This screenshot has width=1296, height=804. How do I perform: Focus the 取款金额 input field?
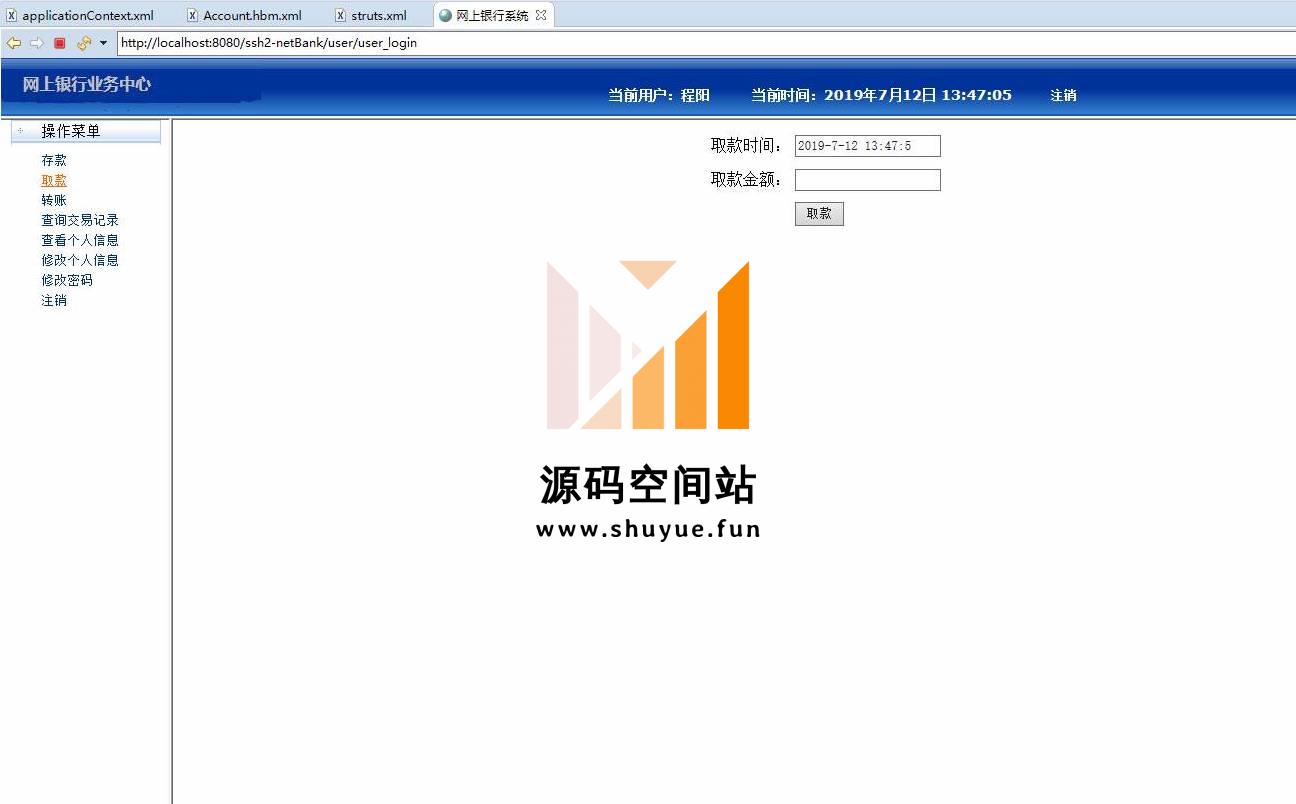tap(867, 180)
